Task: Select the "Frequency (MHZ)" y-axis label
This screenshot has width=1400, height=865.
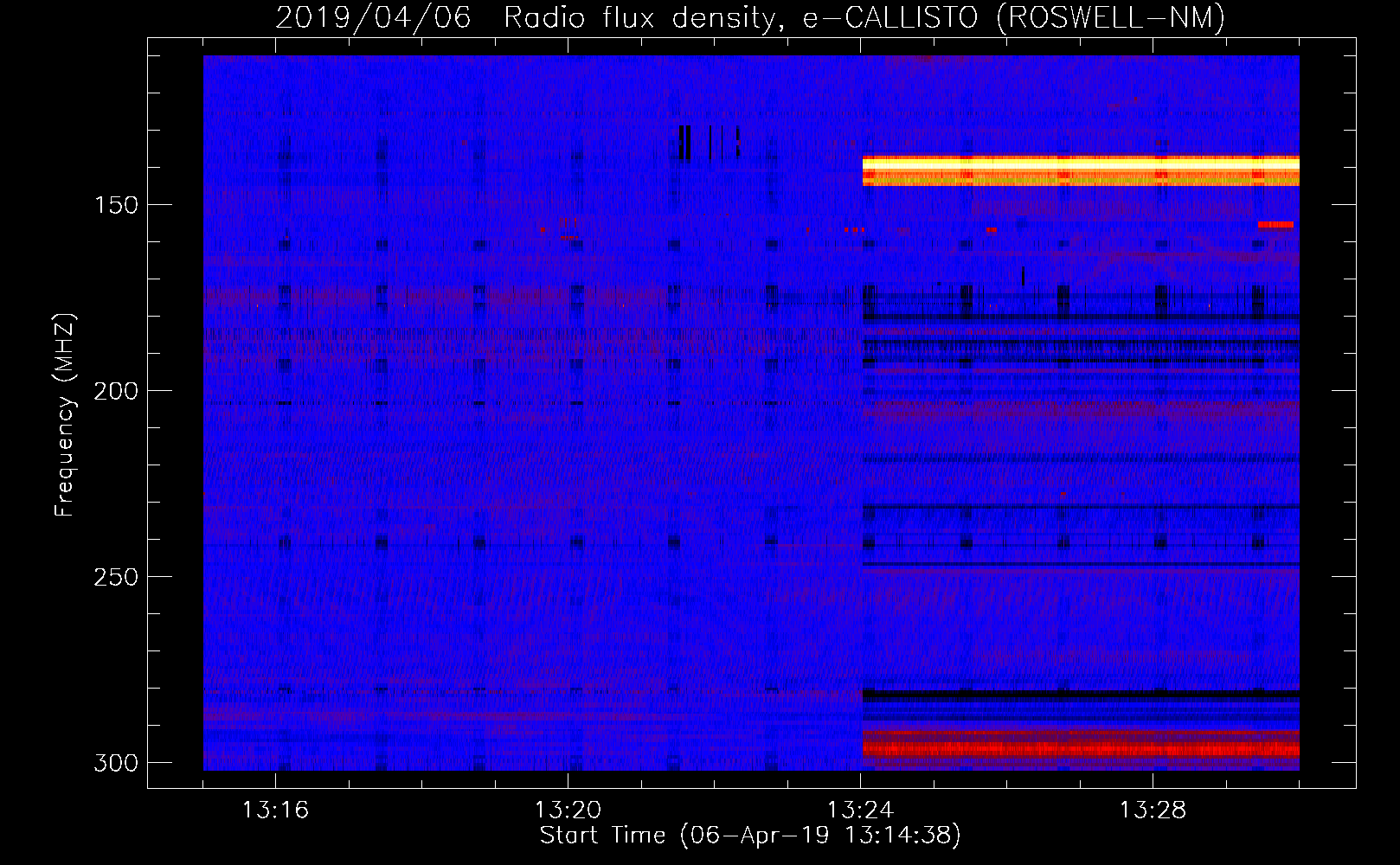Action: click(65, 414)
